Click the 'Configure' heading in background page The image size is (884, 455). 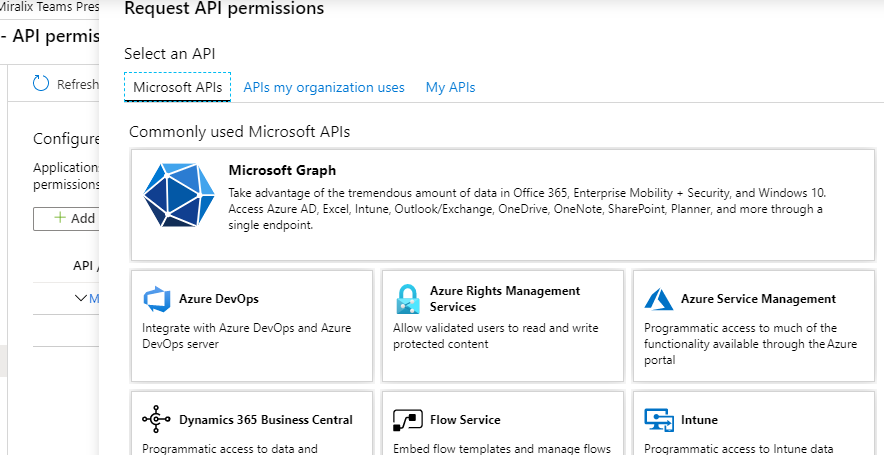(66, 139)
